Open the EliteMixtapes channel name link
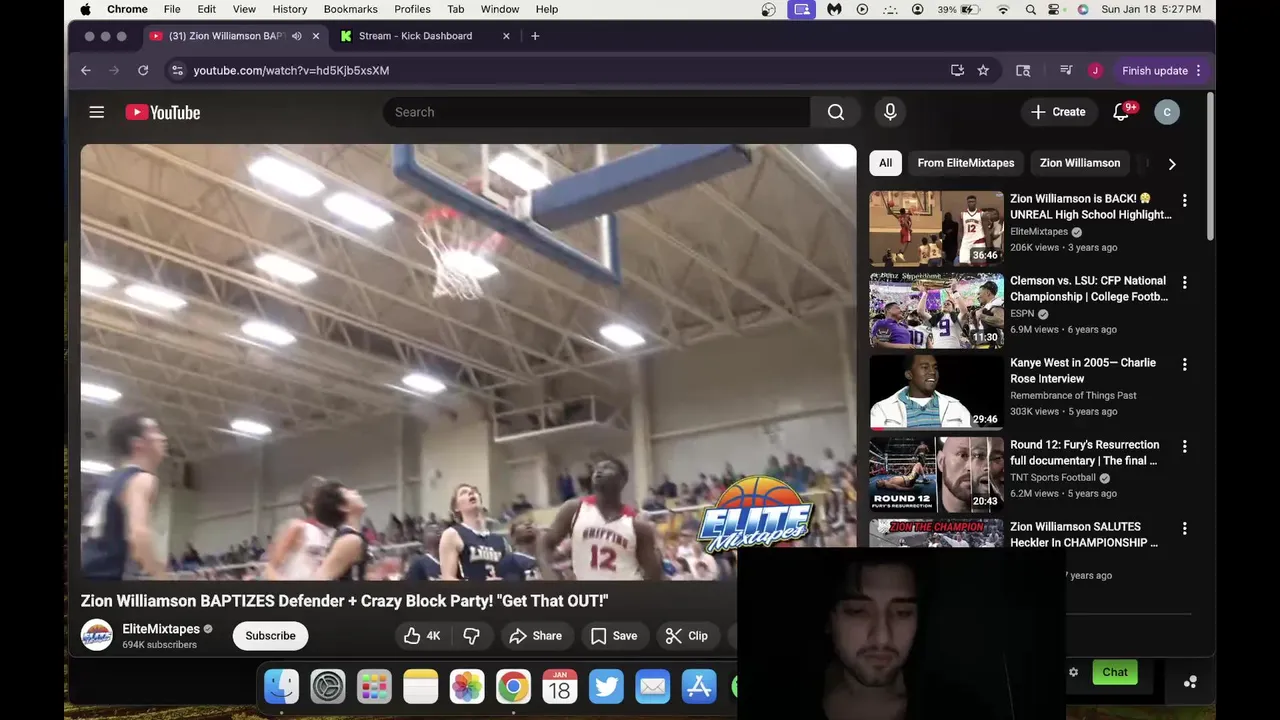 (x=161, y=629)
